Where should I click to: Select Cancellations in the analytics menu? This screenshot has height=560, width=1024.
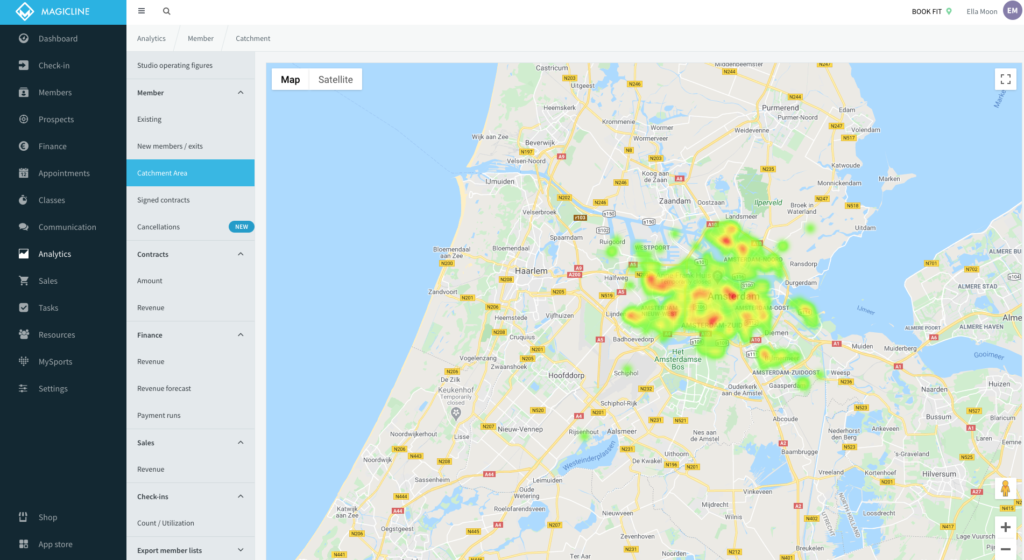click(159, 227)
